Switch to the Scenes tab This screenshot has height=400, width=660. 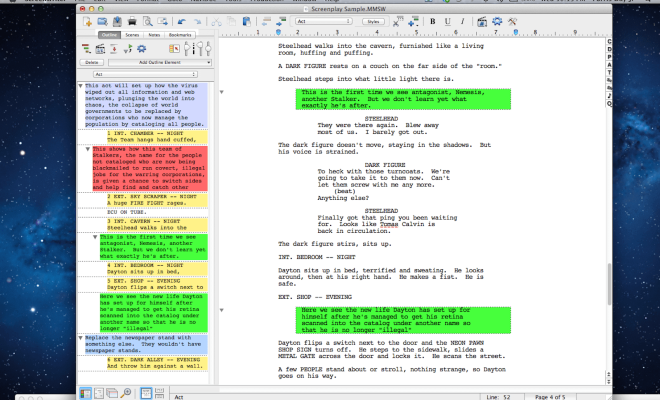tap(132, 35)
